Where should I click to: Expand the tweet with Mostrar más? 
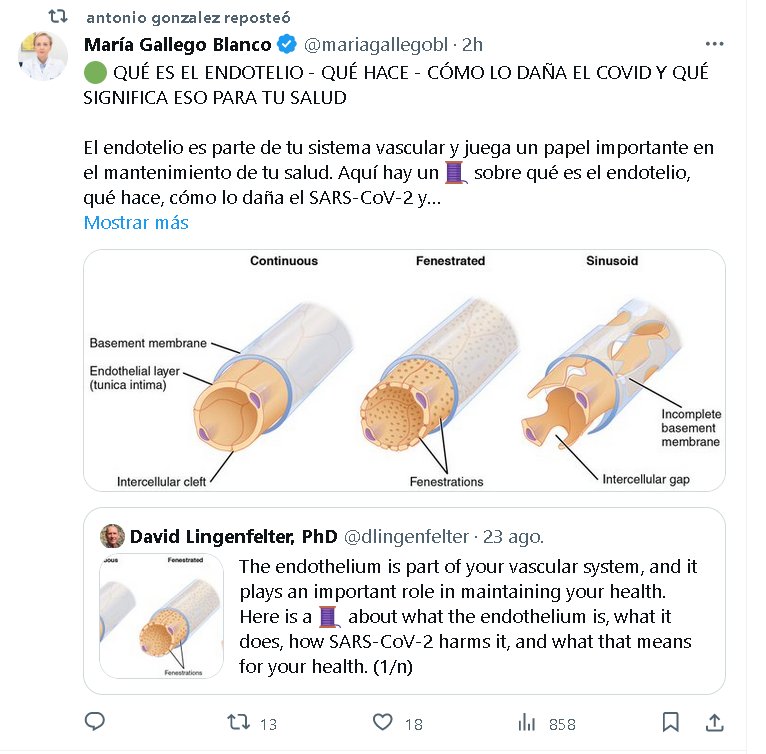click(136, 222)
